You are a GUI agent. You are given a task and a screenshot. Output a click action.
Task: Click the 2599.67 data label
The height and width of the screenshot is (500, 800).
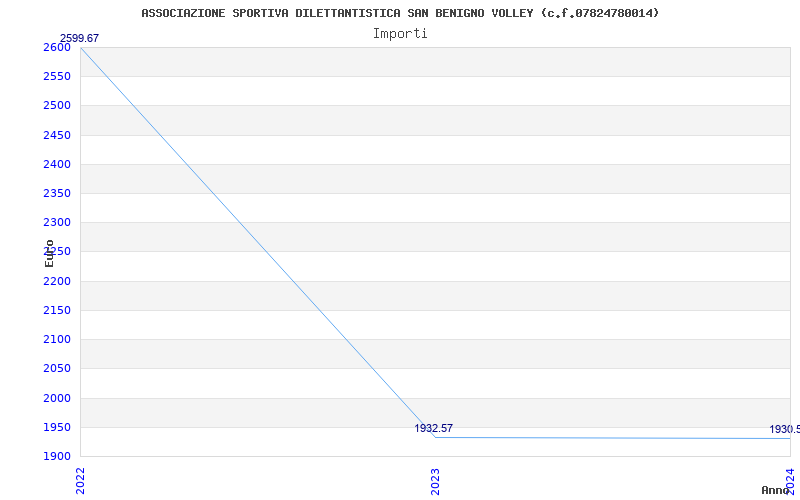click(80, 38)
